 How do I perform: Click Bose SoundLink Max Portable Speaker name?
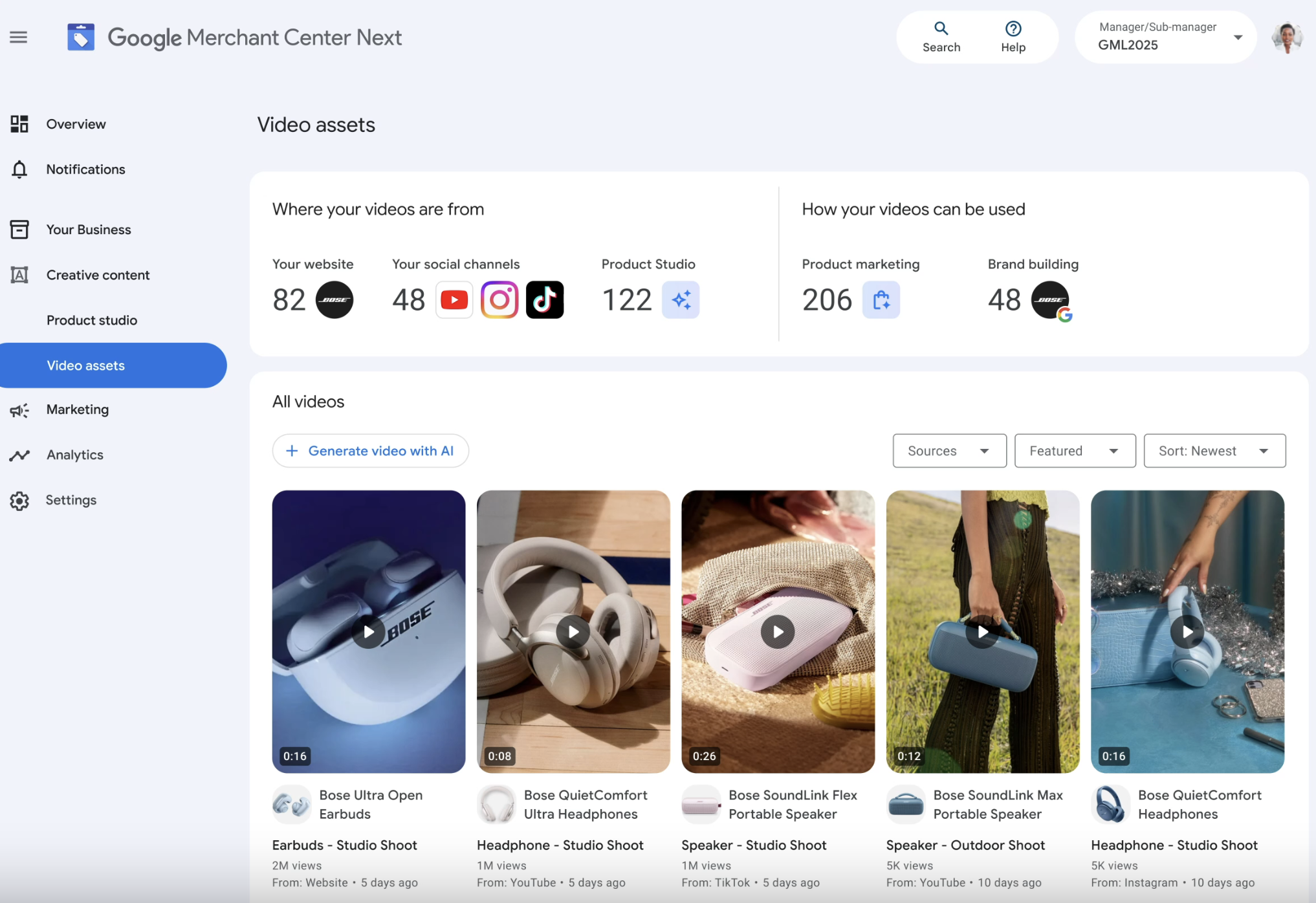click(x=998, y=804)
